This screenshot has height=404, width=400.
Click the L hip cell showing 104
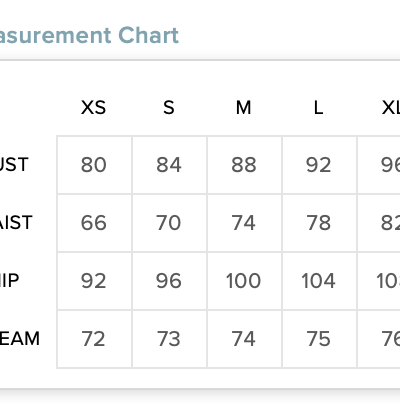pos(319,281)
